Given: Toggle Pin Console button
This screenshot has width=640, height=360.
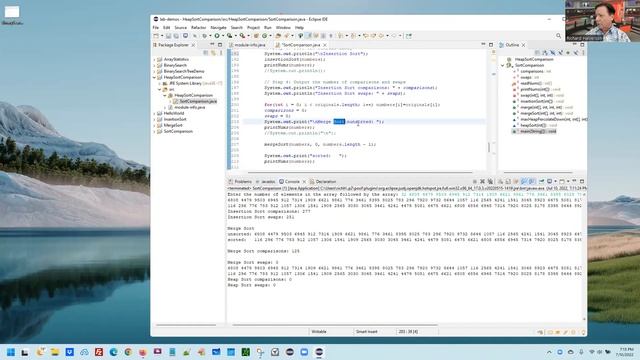Looking at the screenshot, I should 541,181.
